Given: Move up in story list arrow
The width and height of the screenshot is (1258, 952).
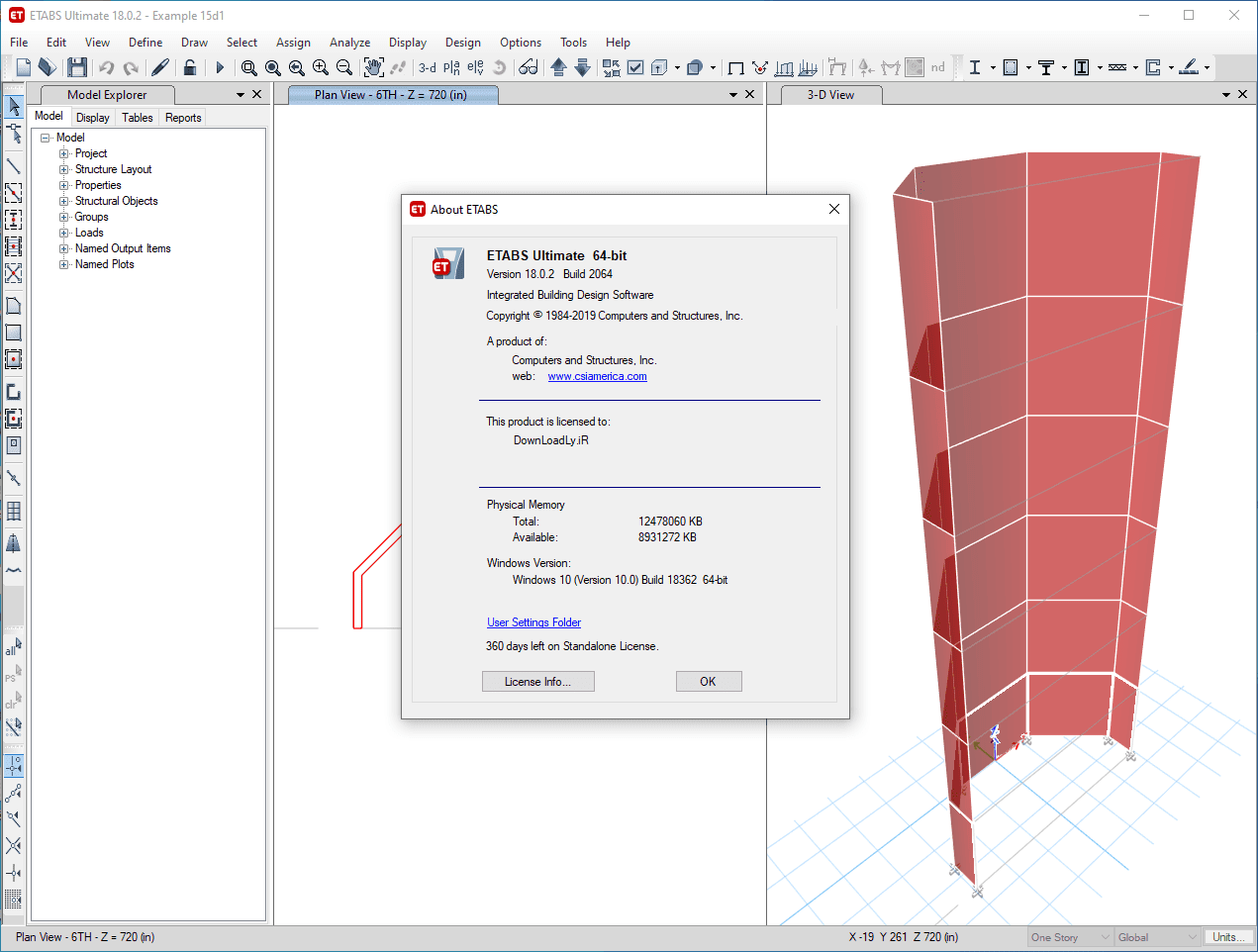Looking at the screenshot, I should pos(558,67).
